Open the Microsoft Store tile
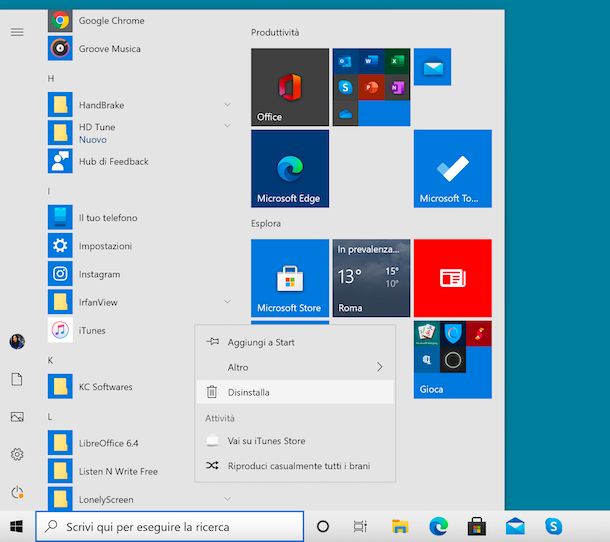Viewport: 610px width, 542px height. [290, 278]
